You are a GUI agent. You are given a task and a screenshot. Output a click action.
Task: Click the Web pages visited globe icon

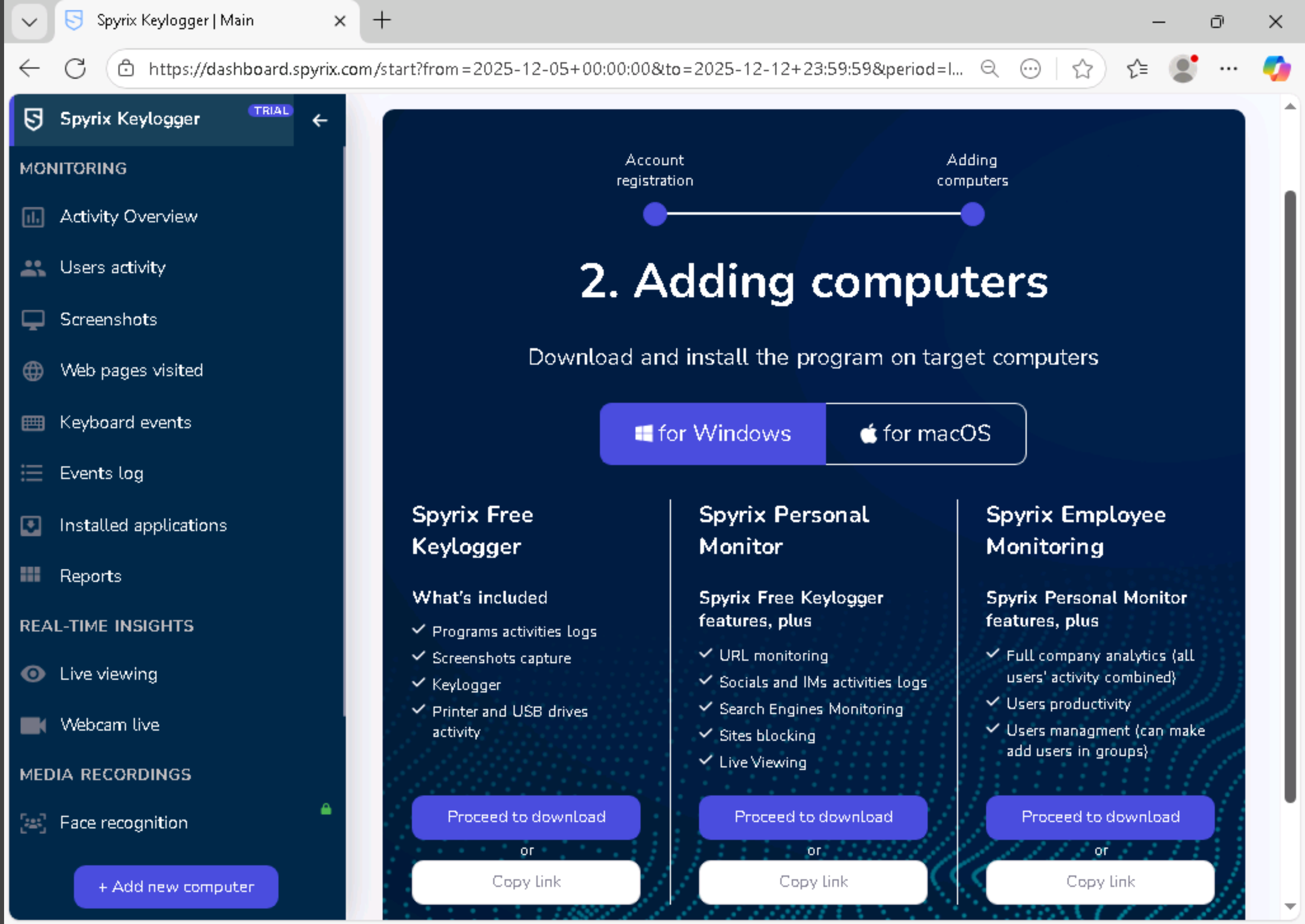coord(33,371)
